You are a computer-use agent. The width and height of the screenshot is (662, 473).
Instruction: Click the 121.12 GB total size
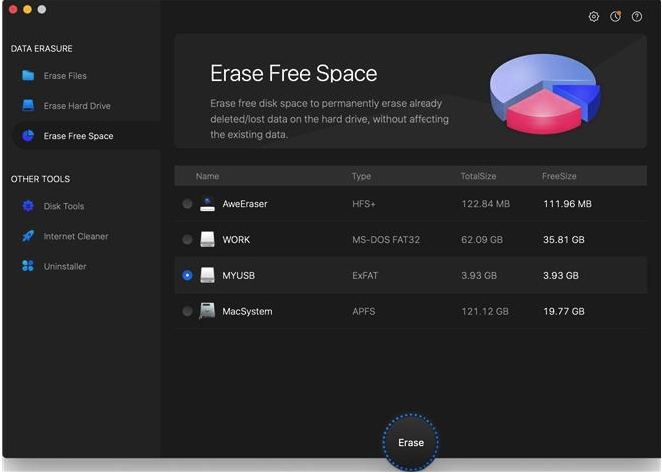[485, 311]
